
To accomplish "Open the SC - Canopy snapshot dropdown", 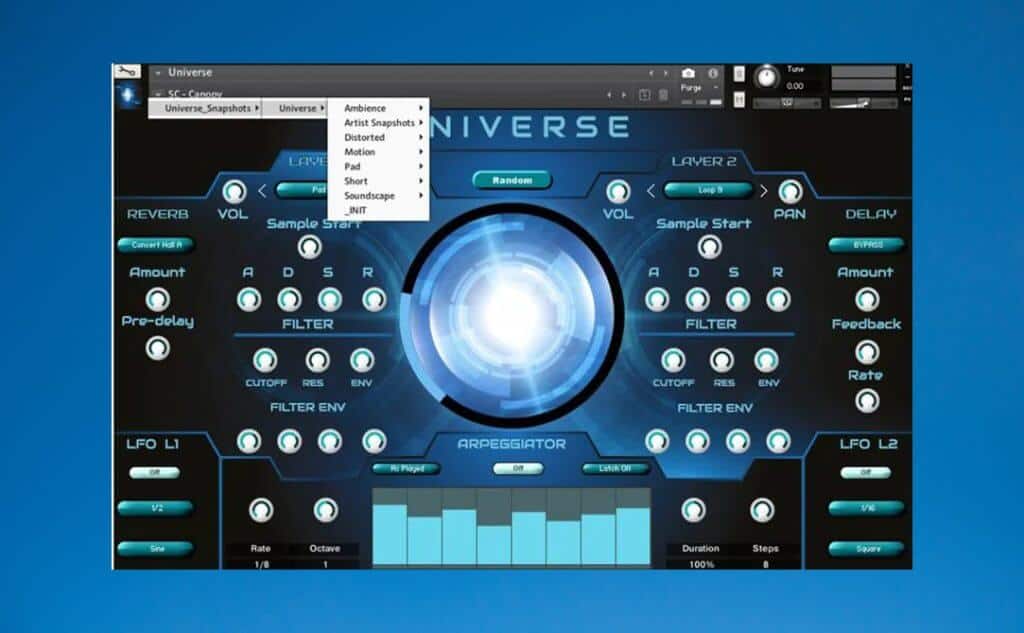I will click(194, 94).
